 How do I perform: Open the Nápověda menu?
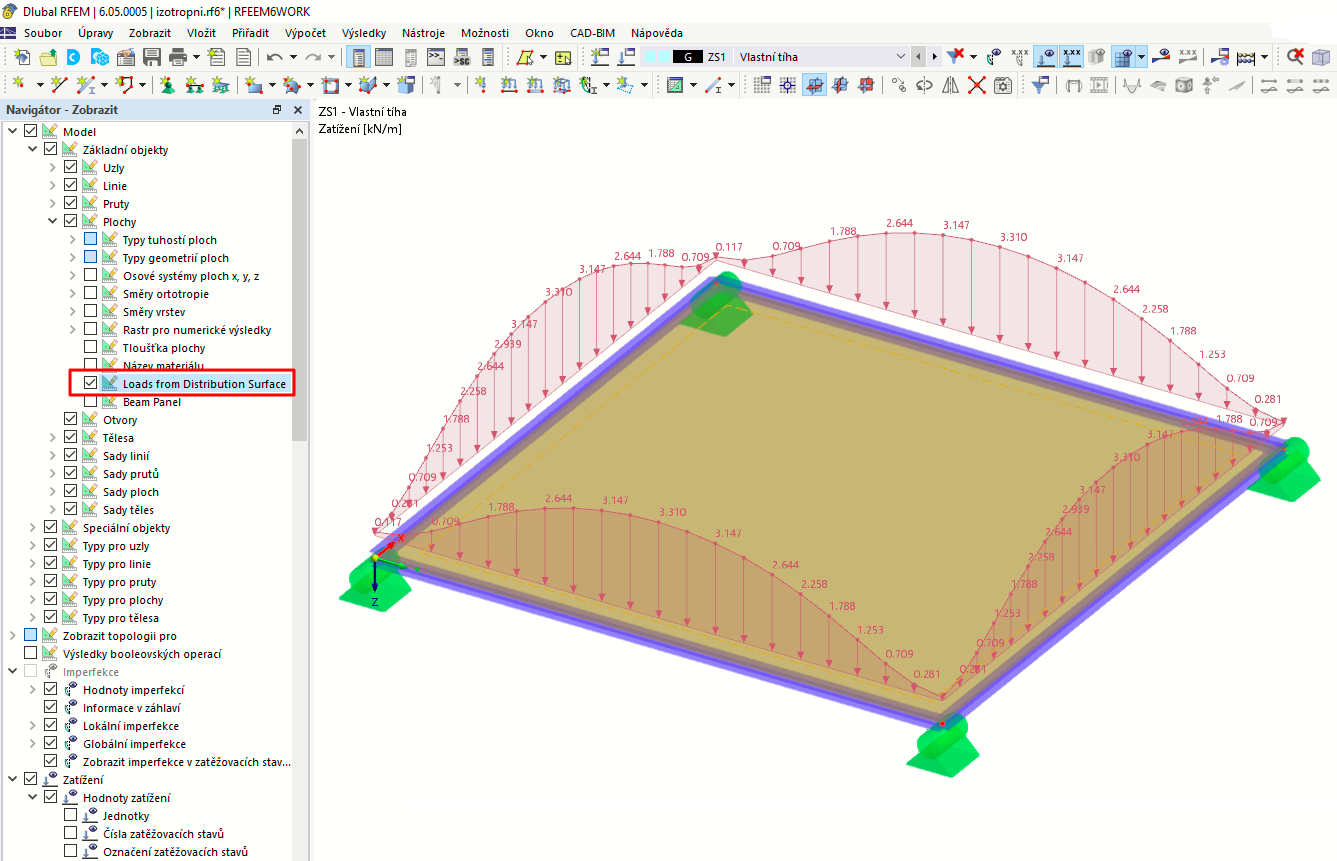(657, 33)
